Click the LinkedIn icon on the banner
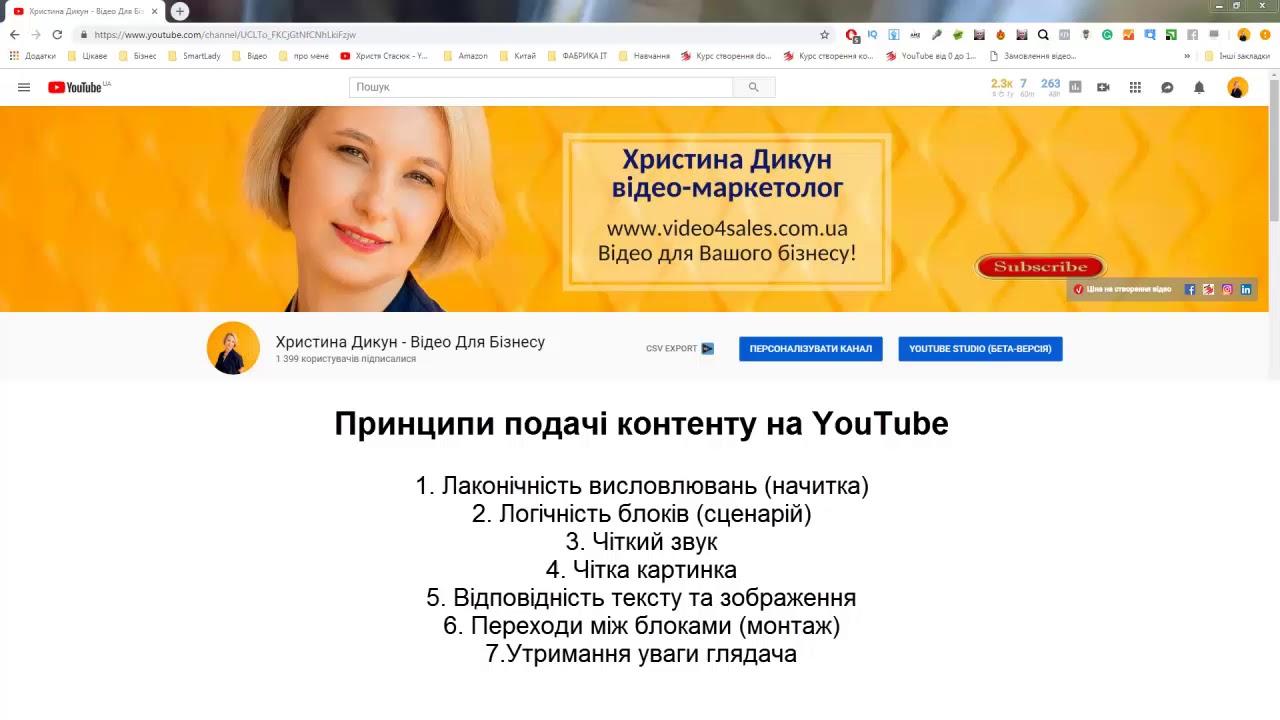1280x720 pixels. [1246, 289]
